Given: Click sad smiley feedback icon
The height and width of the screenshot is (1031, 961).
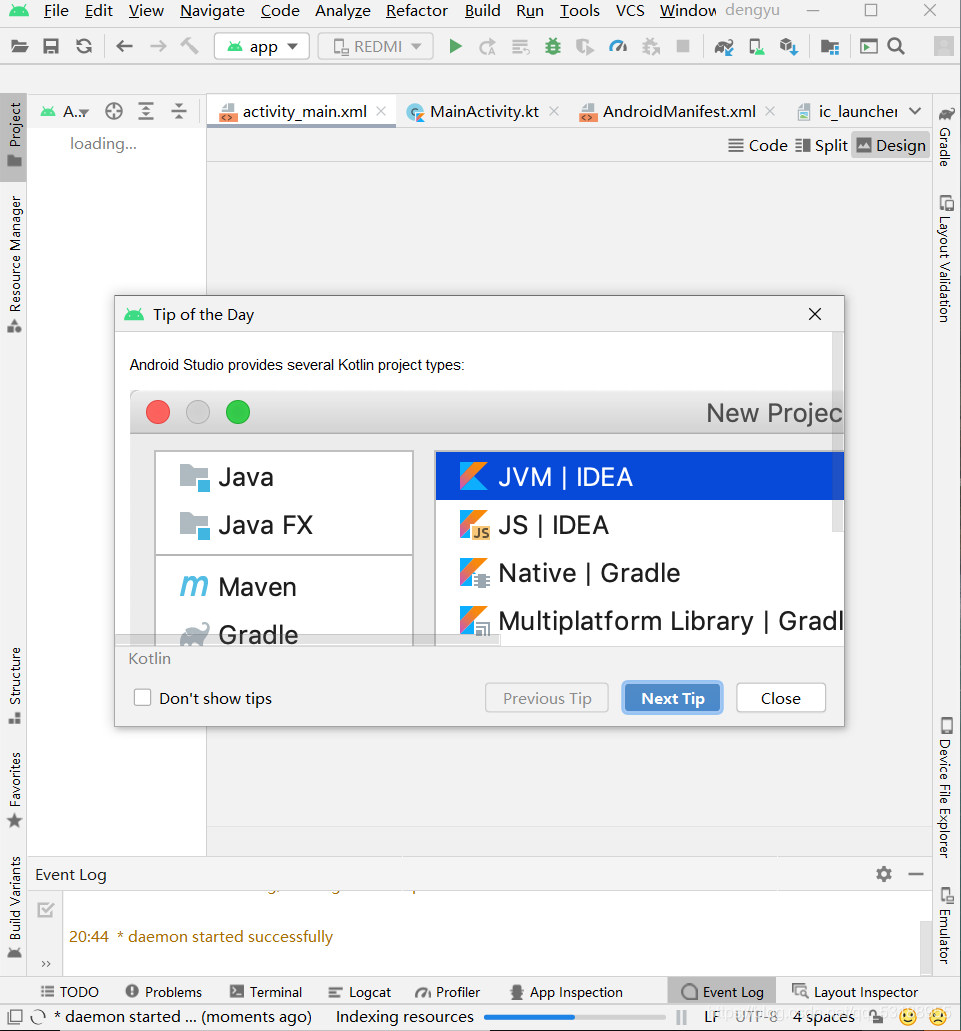Looking at the screenshot, I should tap(938, 1017).
